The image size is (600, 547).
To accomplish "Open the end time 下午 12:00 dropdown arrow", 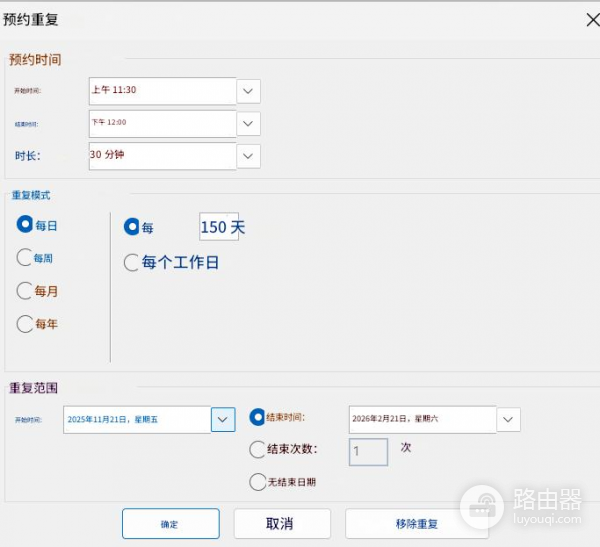I will 248,124.
